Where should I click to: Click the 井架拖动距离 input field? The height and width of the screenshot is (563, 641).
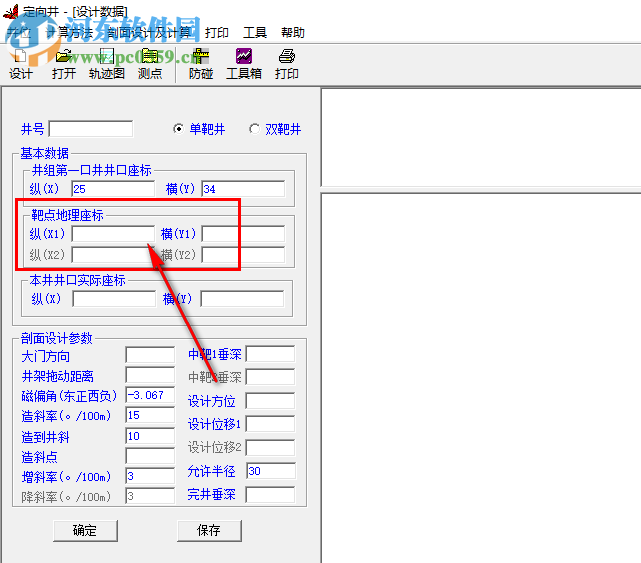click(150, 375)
